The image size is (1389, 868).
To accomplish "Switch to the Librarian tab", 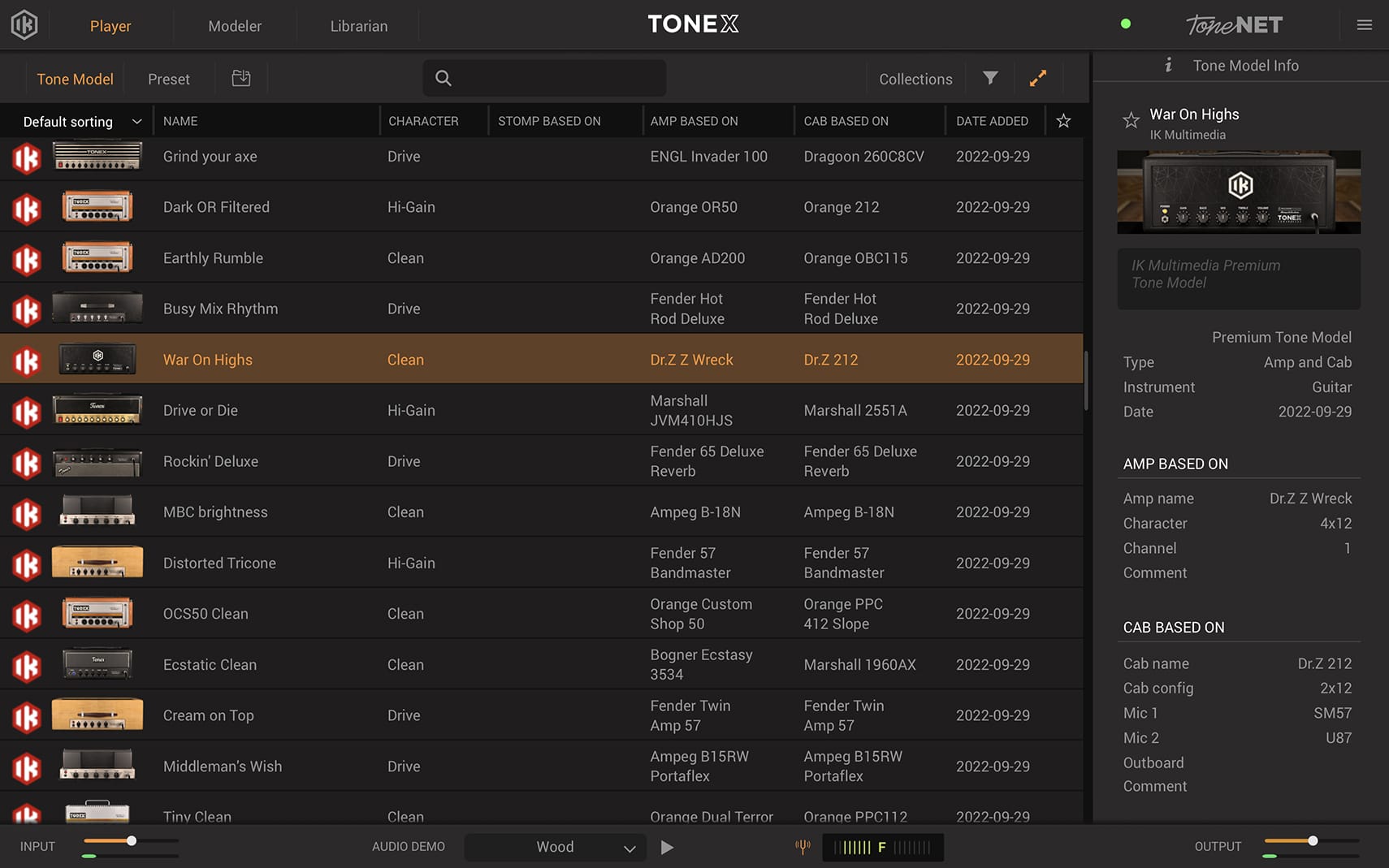I will point(359,26).
